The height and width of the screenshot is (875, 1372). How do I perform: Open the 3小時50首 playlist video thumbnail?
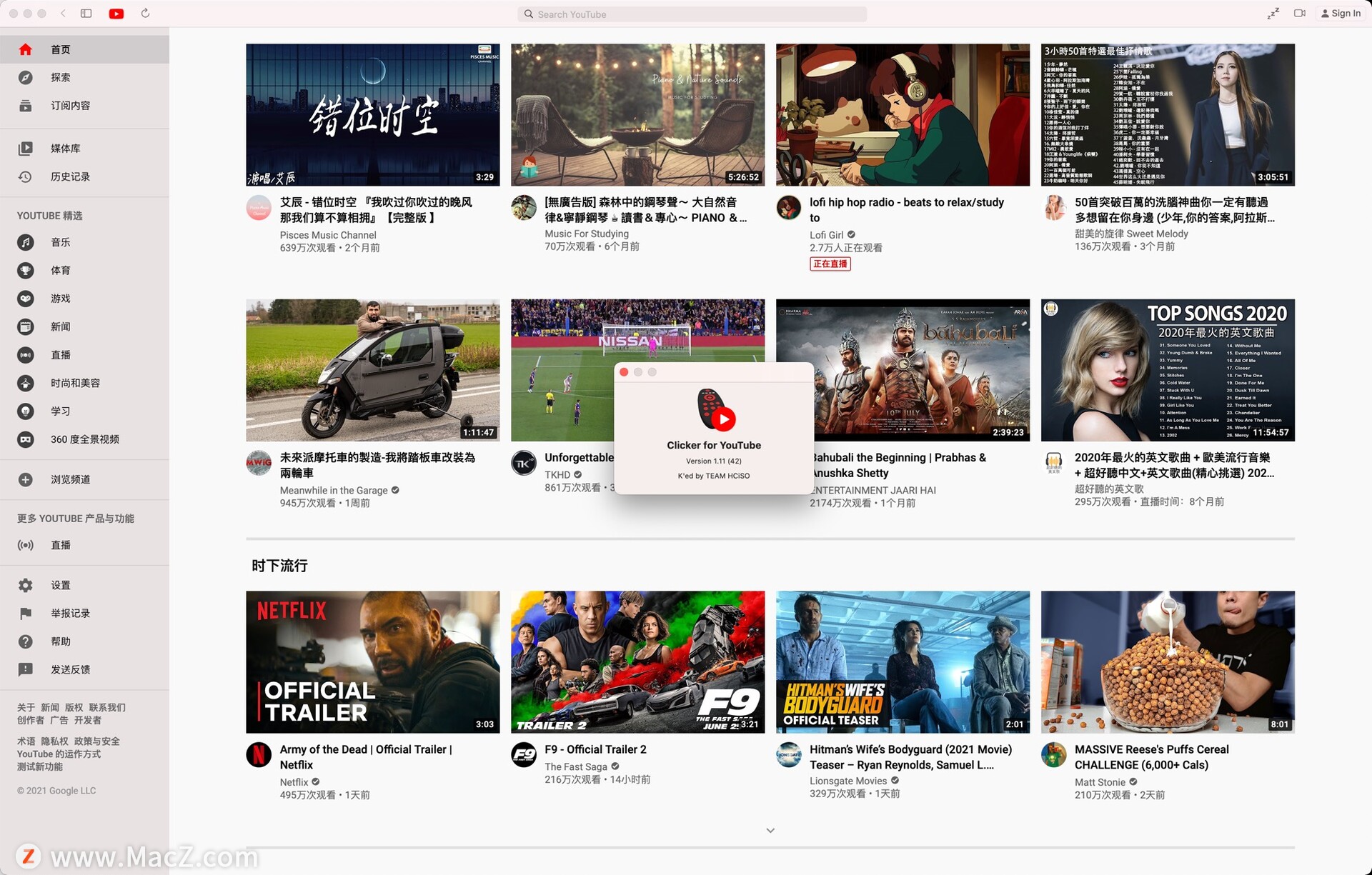tap(1168, 115)
